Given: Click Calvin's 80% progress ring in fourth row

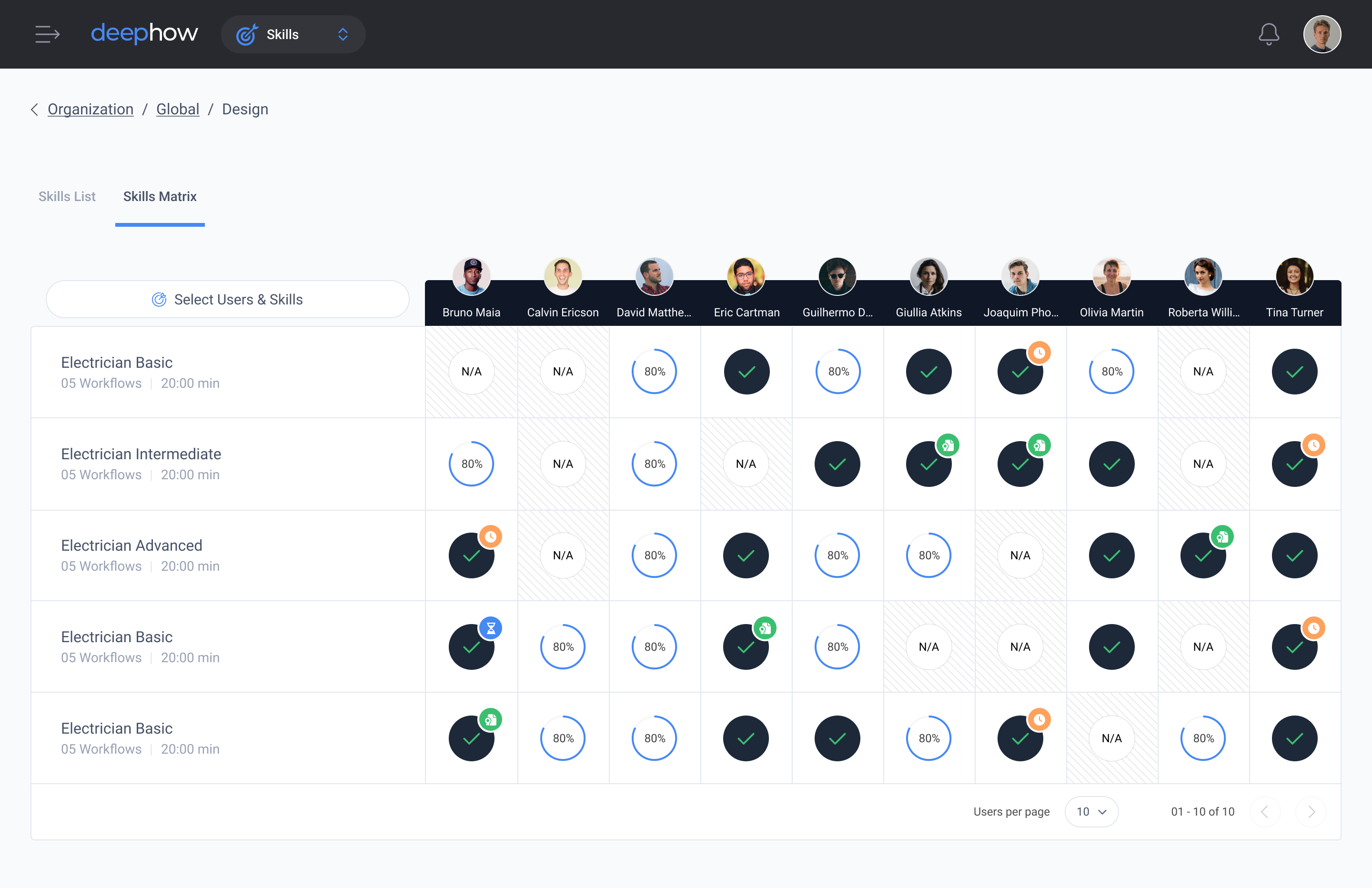Looking at the screenshot, I should pyautogui.click(x=563, y=647).
